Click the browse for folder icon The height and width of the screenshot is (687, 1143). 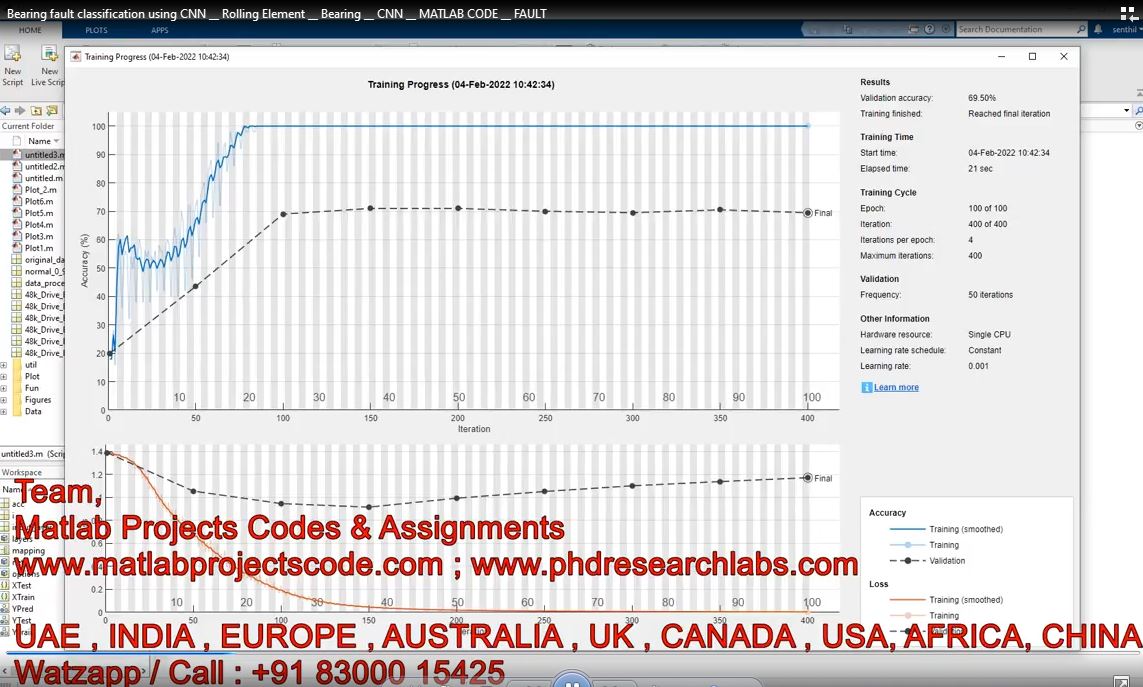pyautogui.click(x=52, y=110)
